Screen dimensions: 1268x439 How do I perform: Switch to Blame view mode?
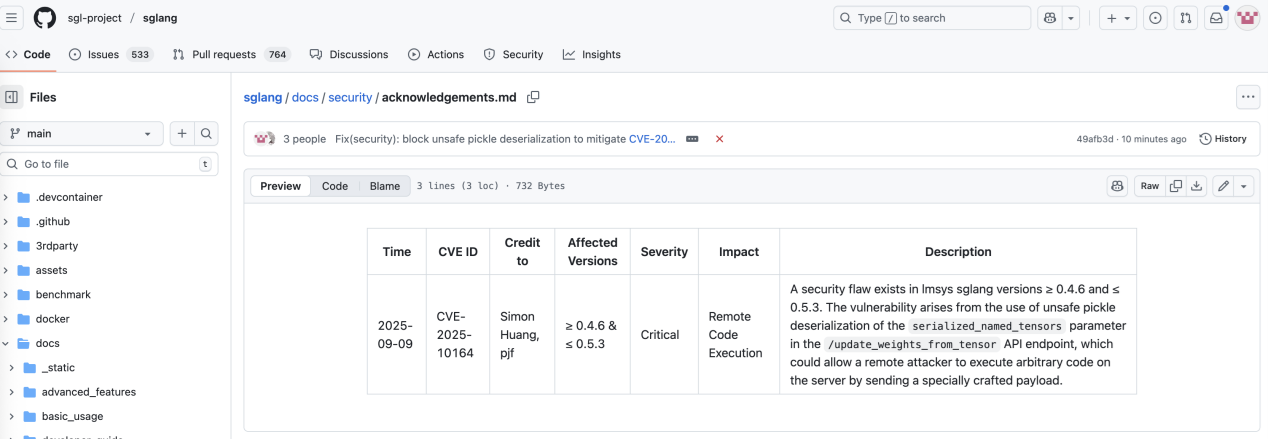pyautogui.click(x=385, y=186)
